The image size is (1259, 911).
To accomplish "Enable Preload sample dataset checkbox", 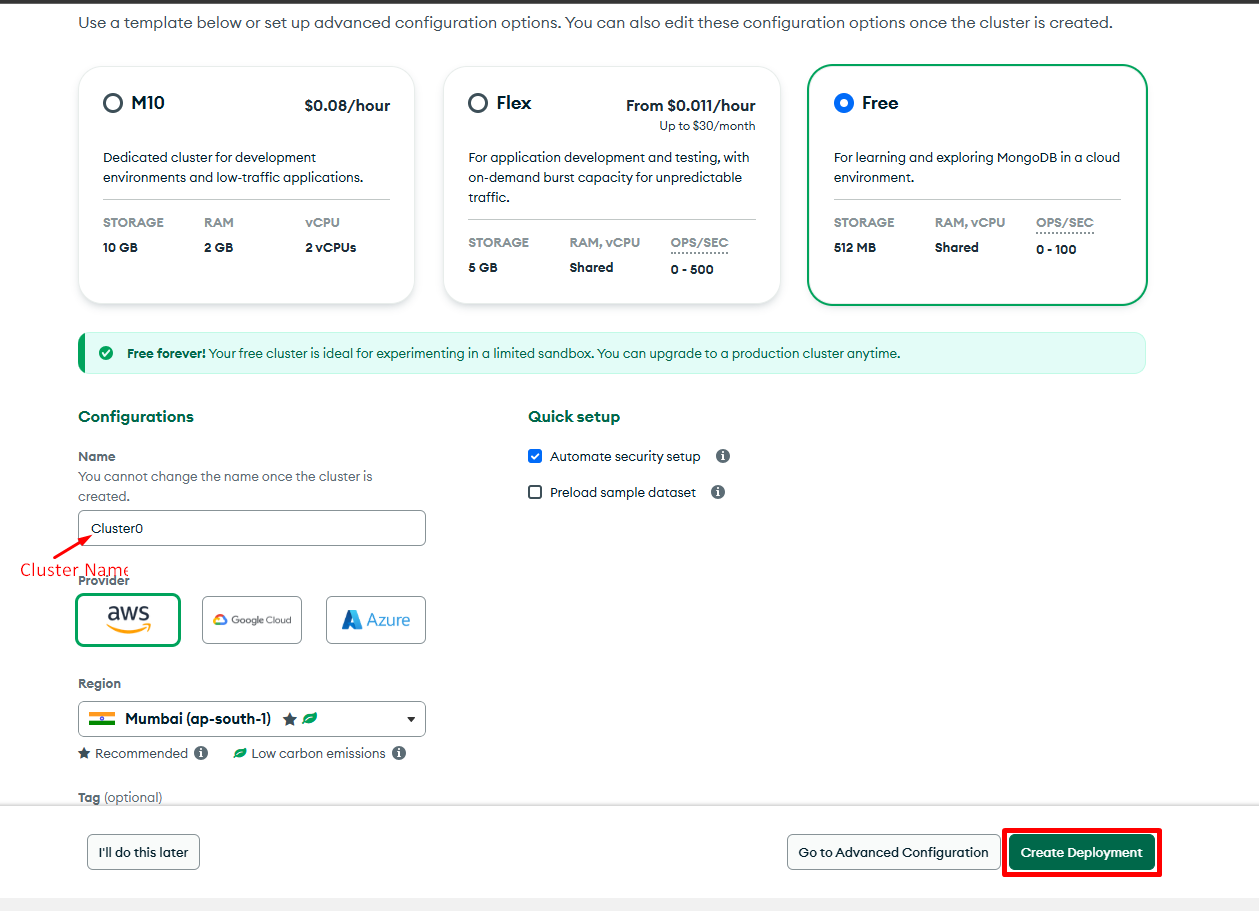I will [x=535, y=492].
